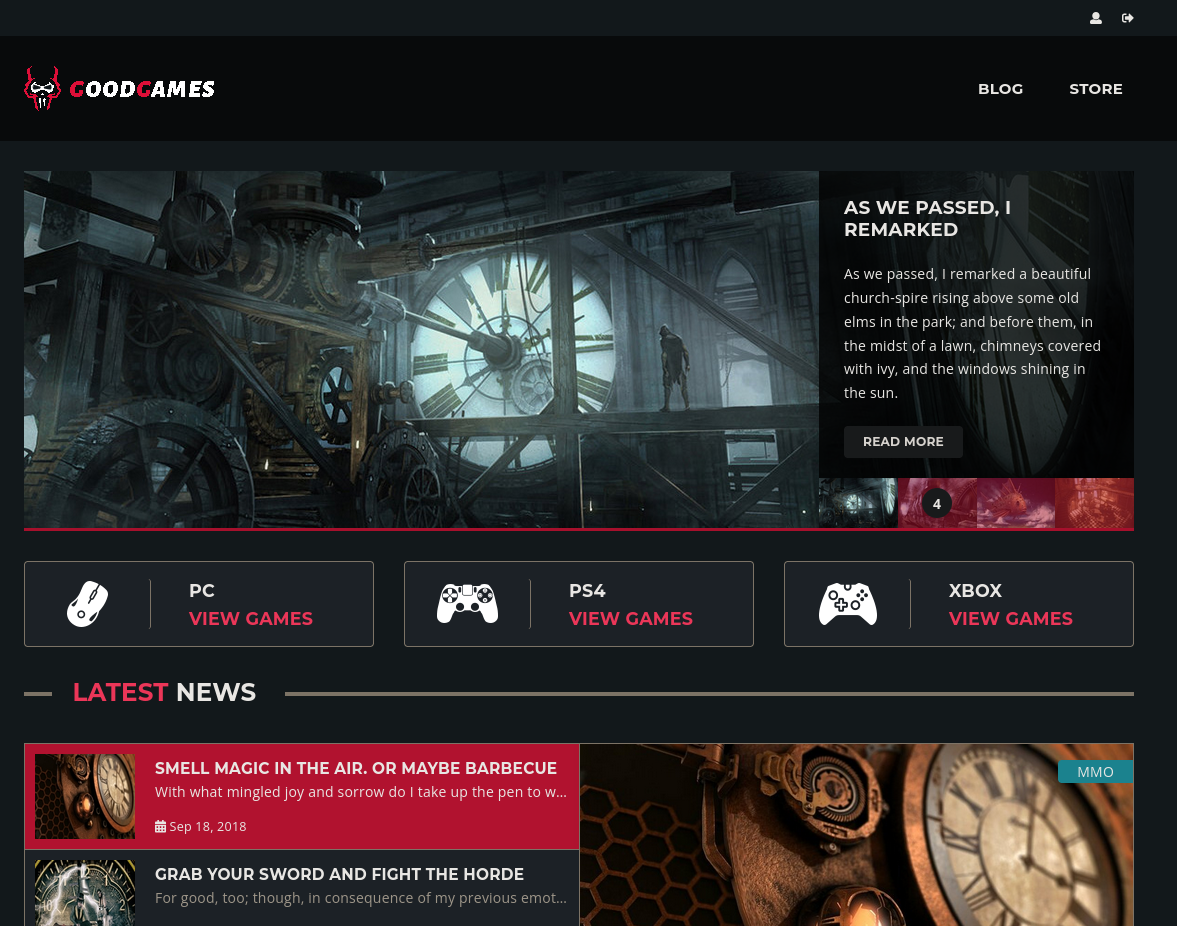
Task: Click the main clock-tower slider image
Action: pyautogui.click(x=421, y=350)
